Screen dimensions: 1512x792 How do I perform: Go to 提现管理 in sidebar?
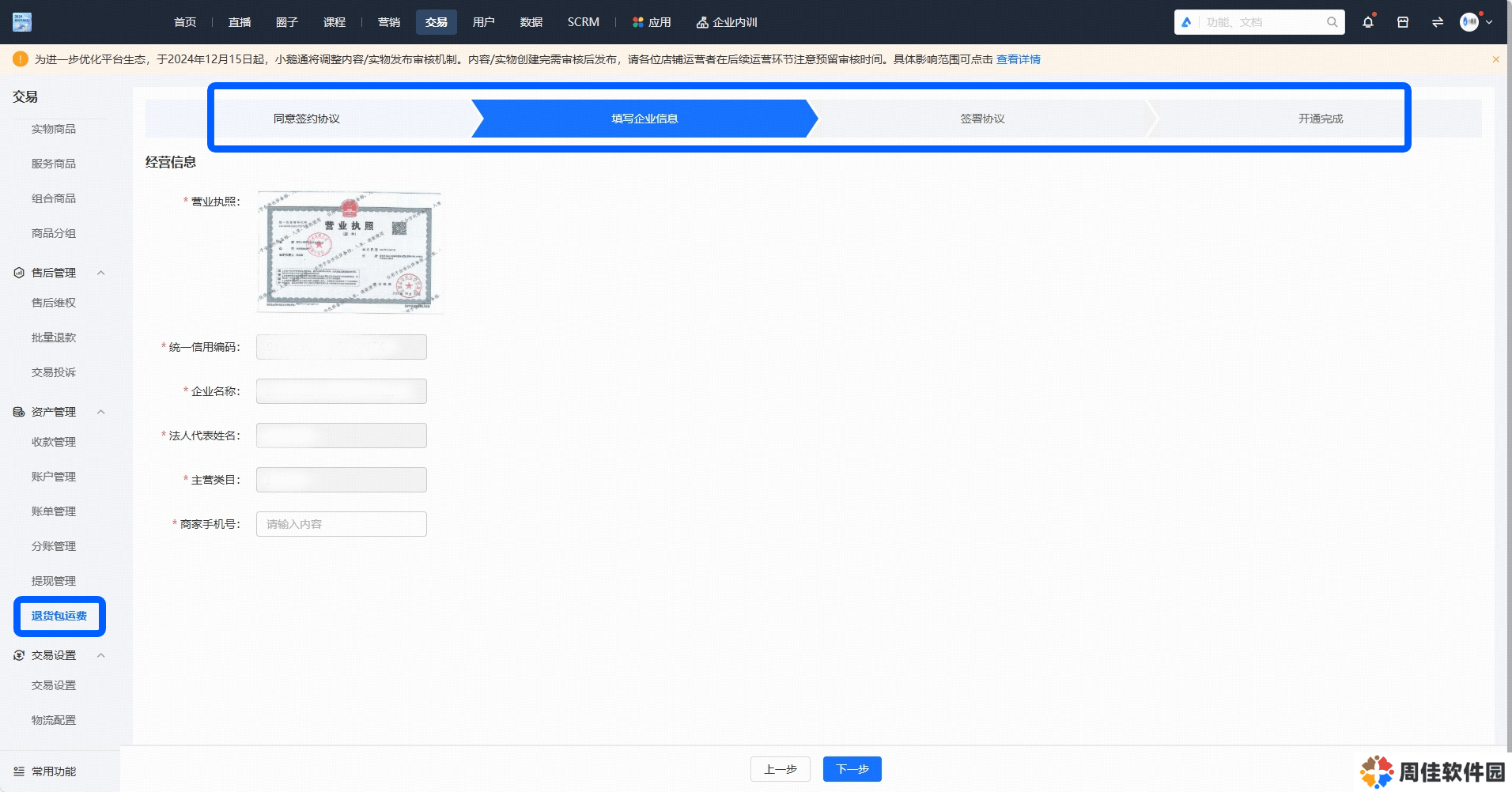pos(54,581)
